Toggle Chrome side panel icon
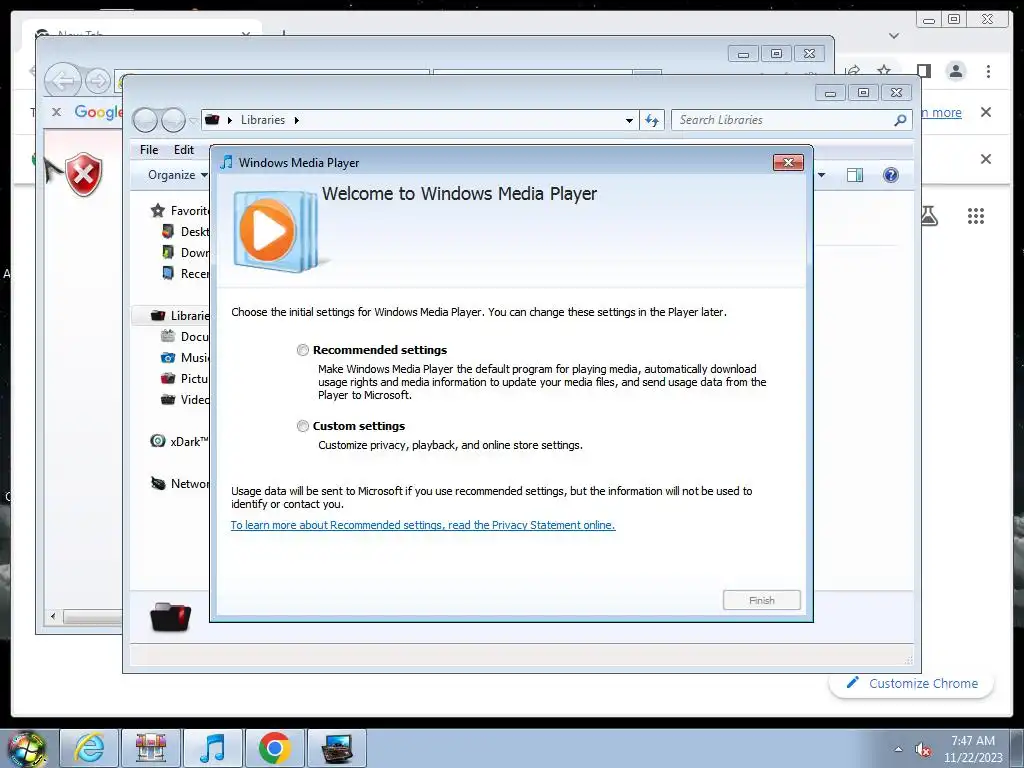 pos(923,71)
